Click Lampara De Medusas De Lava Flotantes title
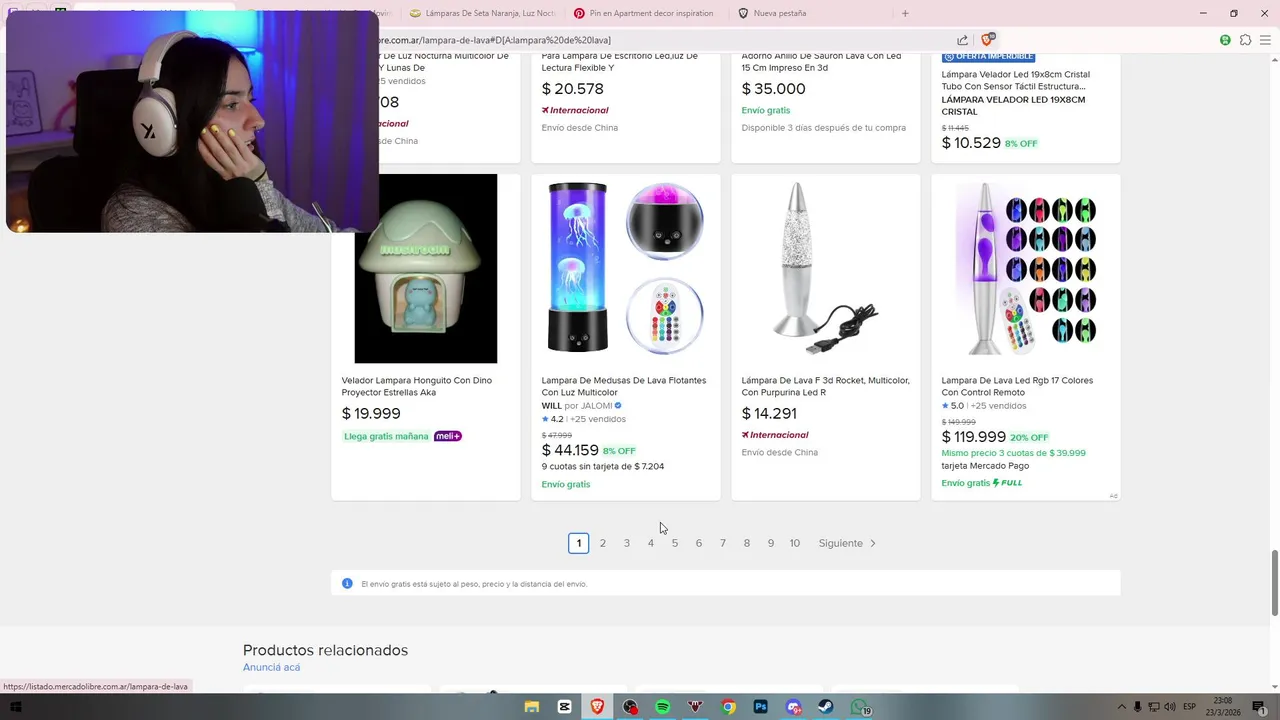Image resolution: width=1280 pixels, height=720 pixels. click(x=624, y=386)
